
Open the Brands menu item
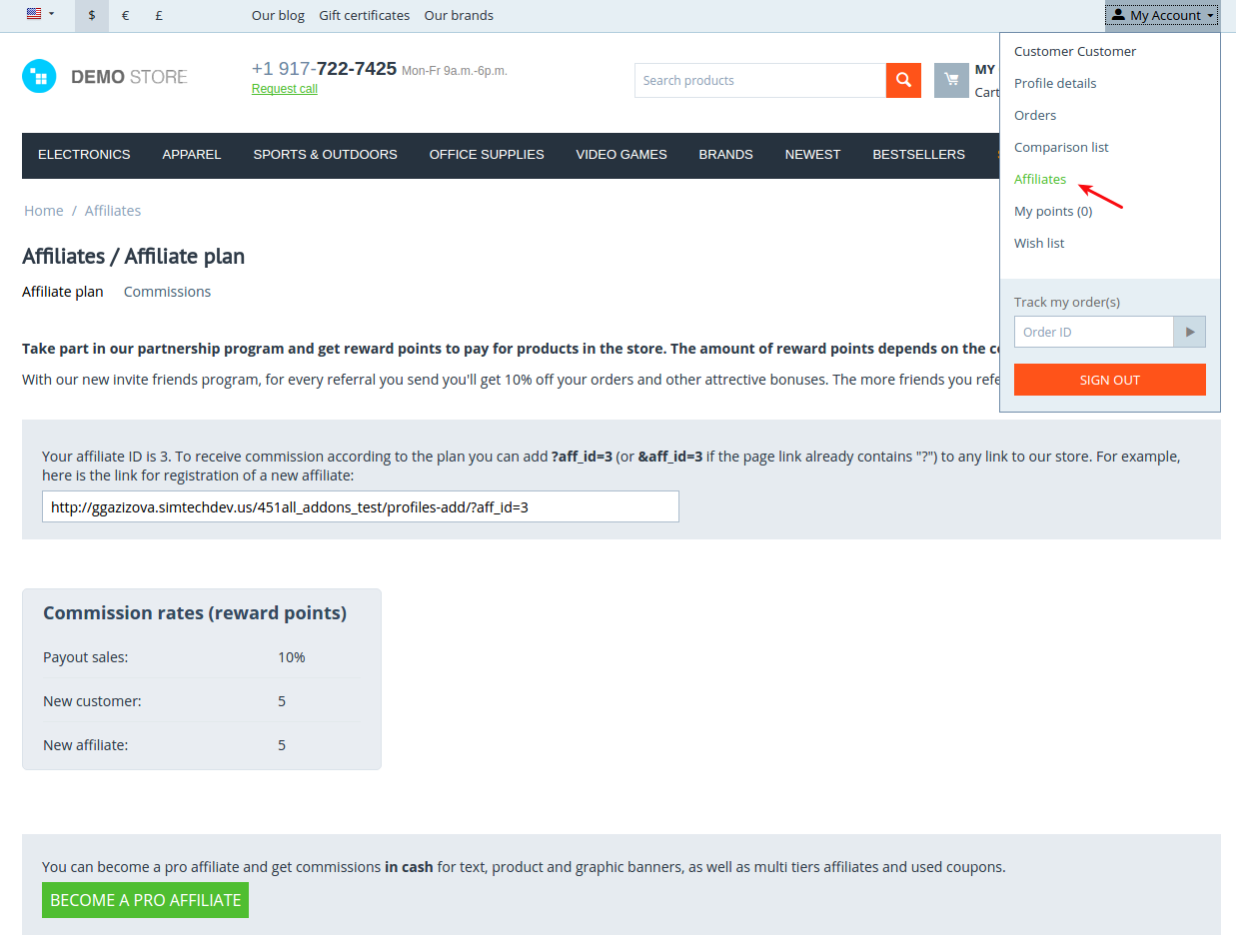725,155
